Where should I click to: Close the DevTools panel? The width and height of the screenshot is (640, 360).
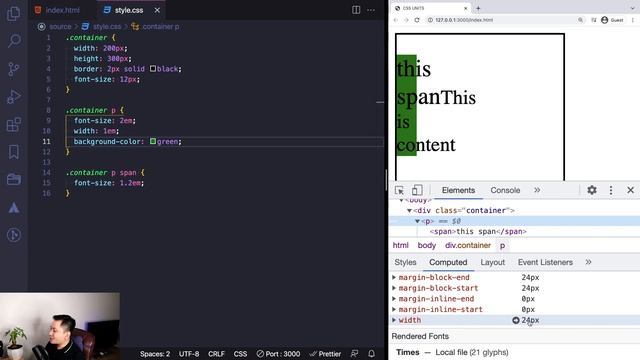[630, 190]
